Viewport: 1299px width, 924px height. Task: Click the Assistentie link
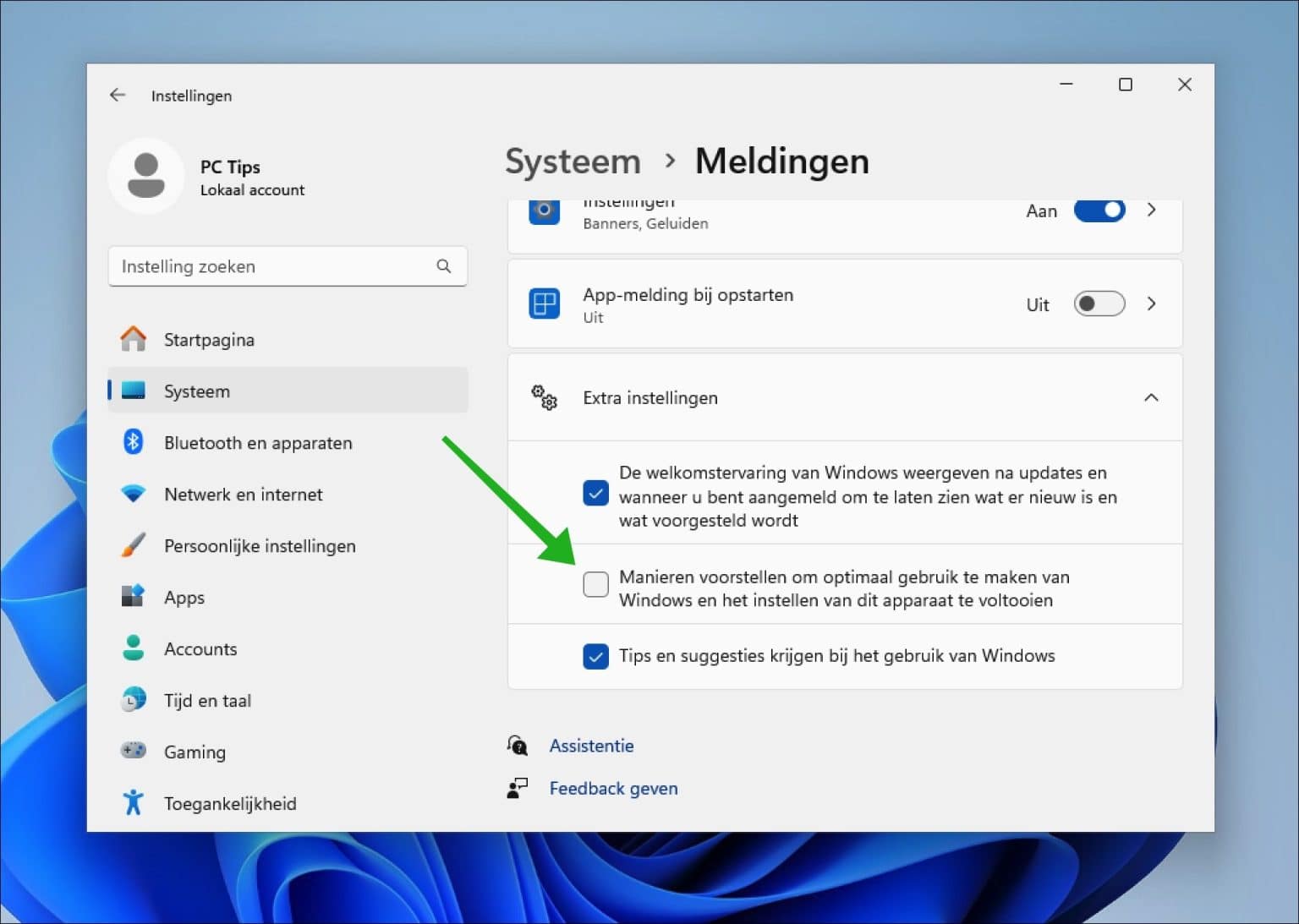pos(591,745)
